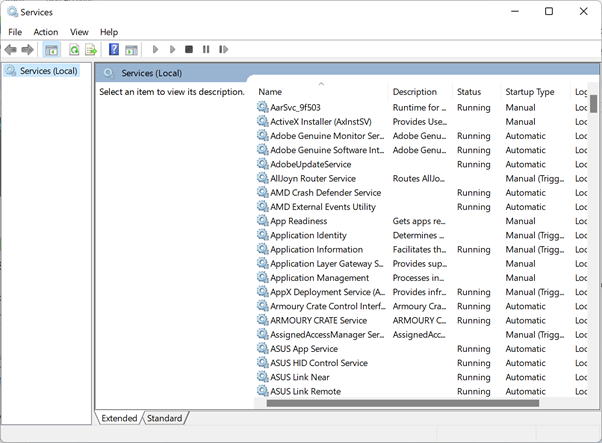Sort by the Status column header
Image resolution: width=602 pixels, height=443 pixels.
click(476, 92)
